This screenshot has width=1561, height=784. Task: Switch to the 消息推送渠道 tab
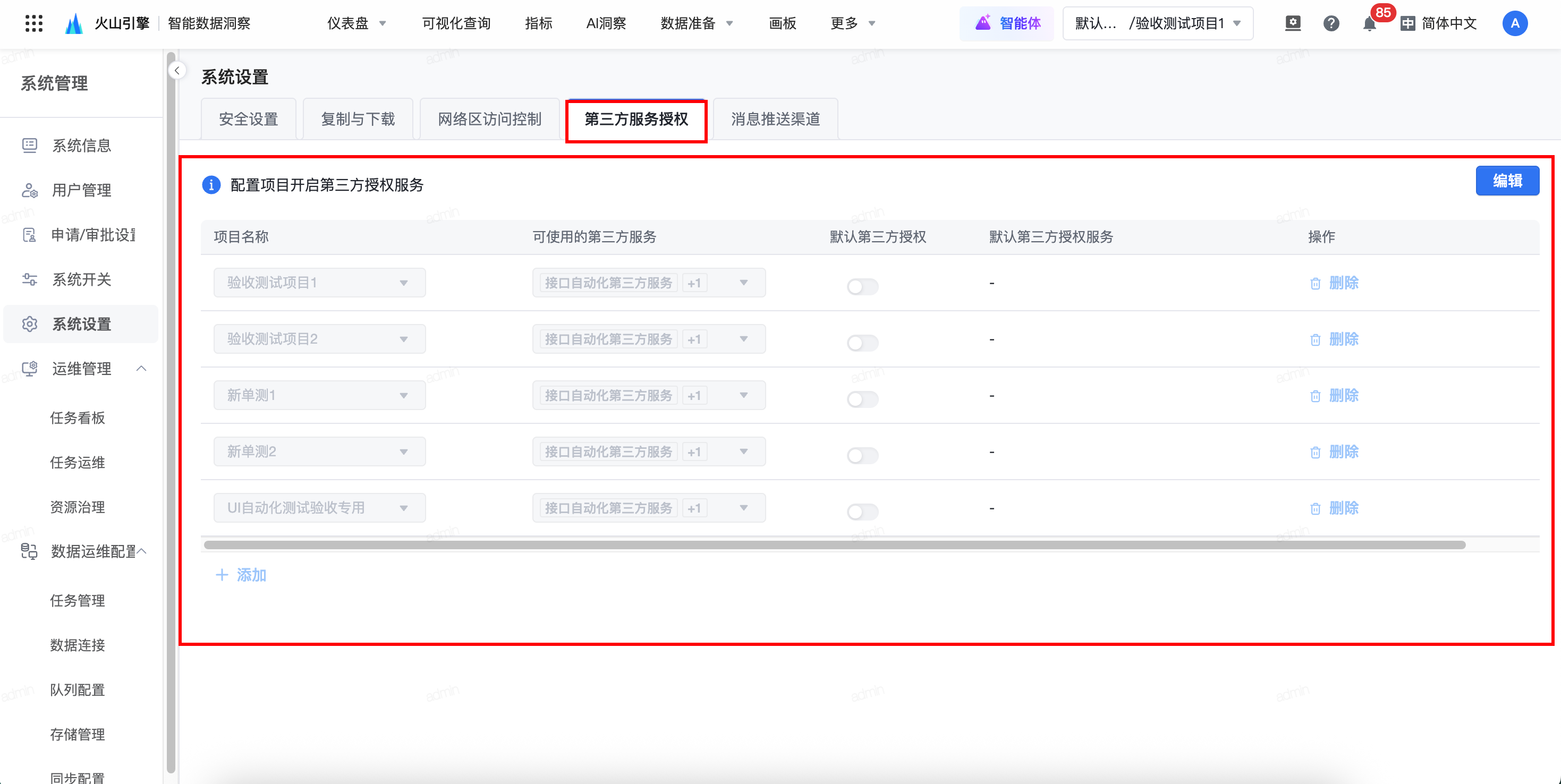click(775, 120)
